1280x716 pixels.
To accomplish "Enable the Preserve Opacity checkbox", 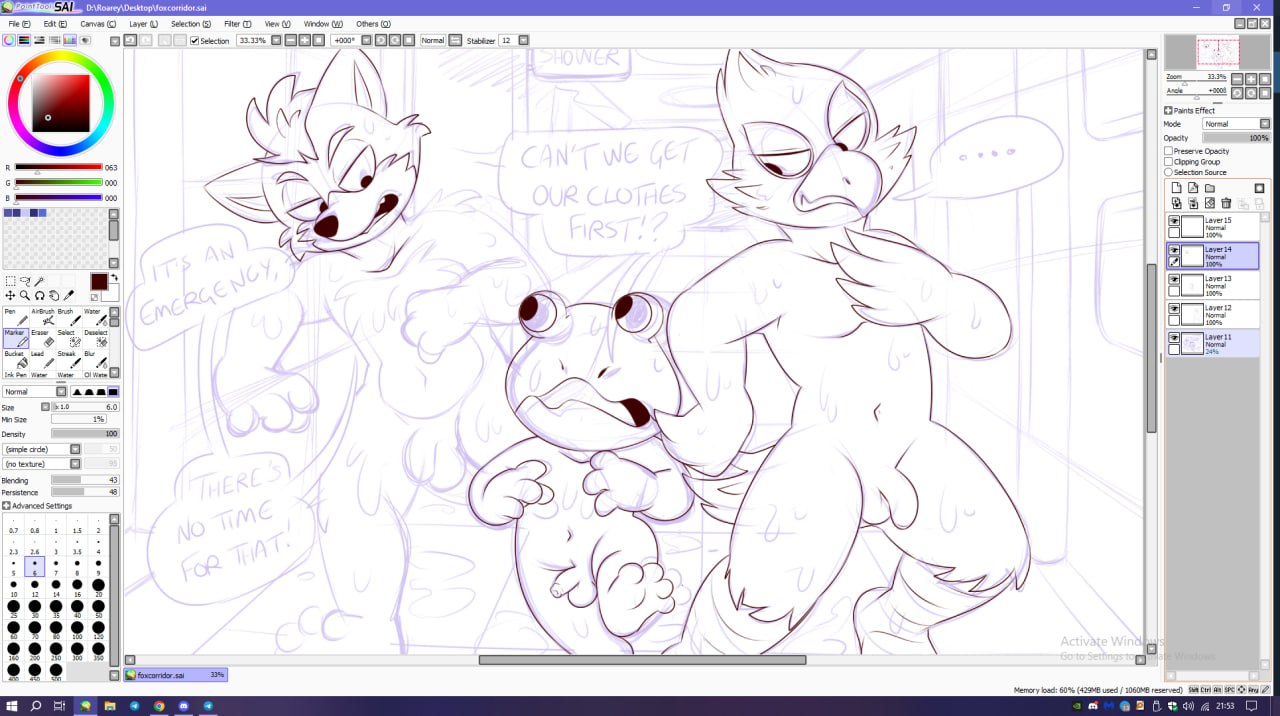I will pyautogui.click(x=1168, y=151).
